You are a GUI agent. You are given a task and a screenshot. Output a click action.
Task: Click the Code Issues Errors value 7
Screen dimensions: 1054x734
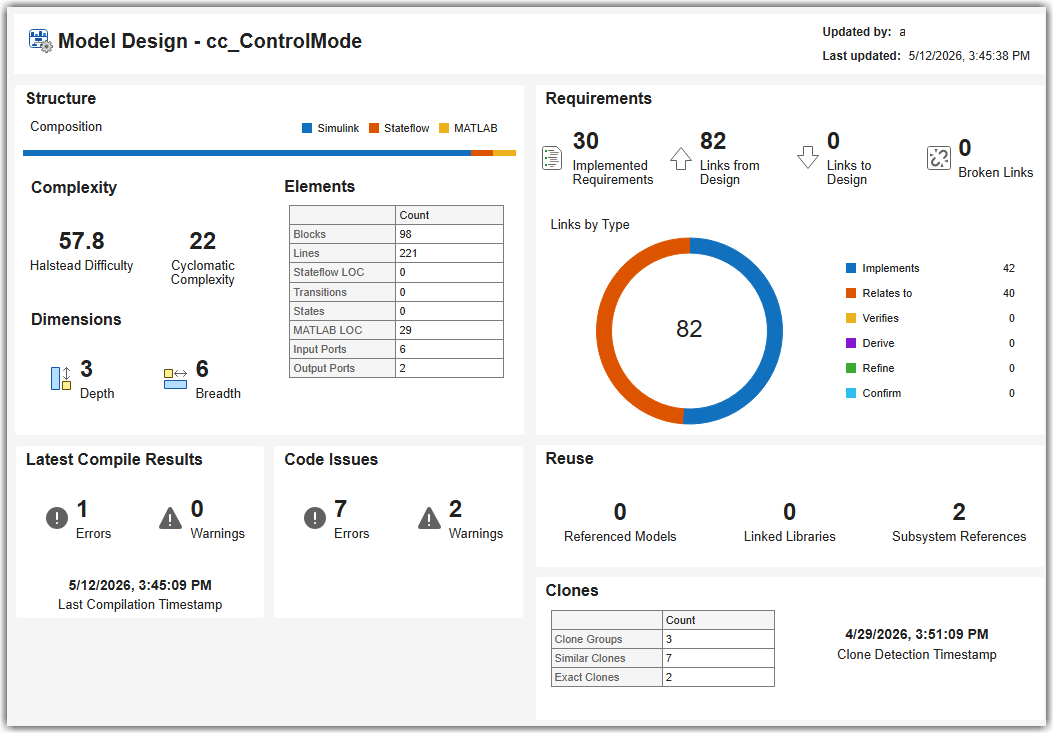point(341,509)
